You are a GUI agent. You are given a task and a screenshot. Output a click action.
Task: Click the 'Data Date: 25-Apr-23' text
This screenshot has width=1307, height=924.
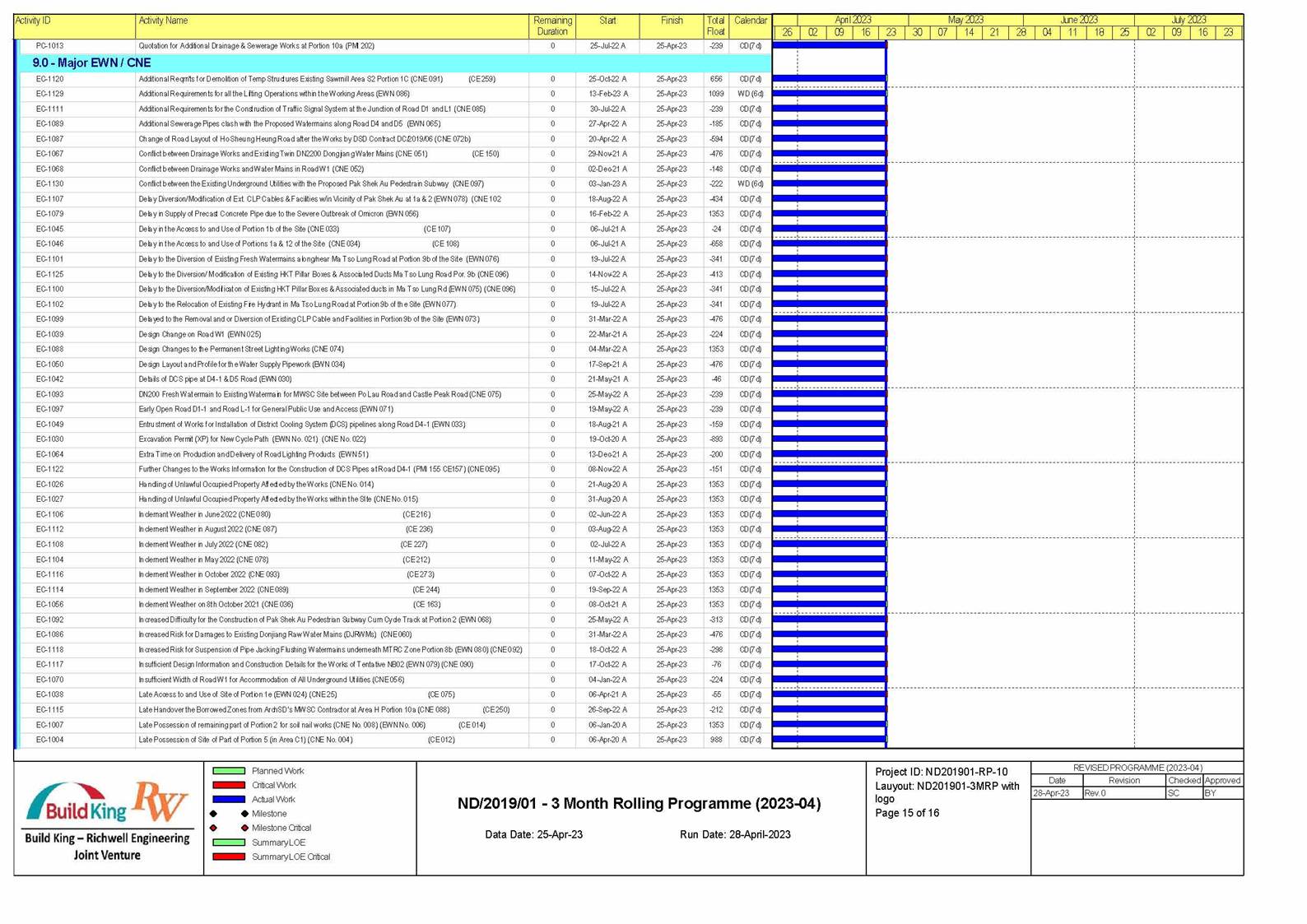click(x=534, y=834)
